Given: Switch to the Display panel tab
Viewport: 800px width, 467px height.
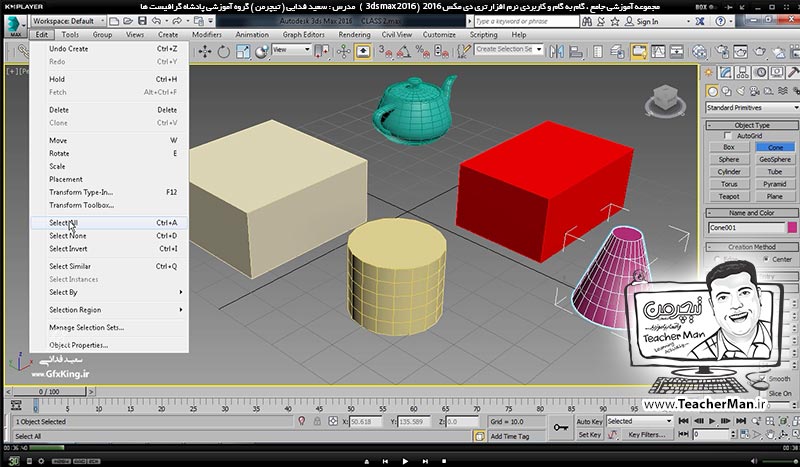Looking at the screenshot, I should pyautogui.click(x=777, y=72).
